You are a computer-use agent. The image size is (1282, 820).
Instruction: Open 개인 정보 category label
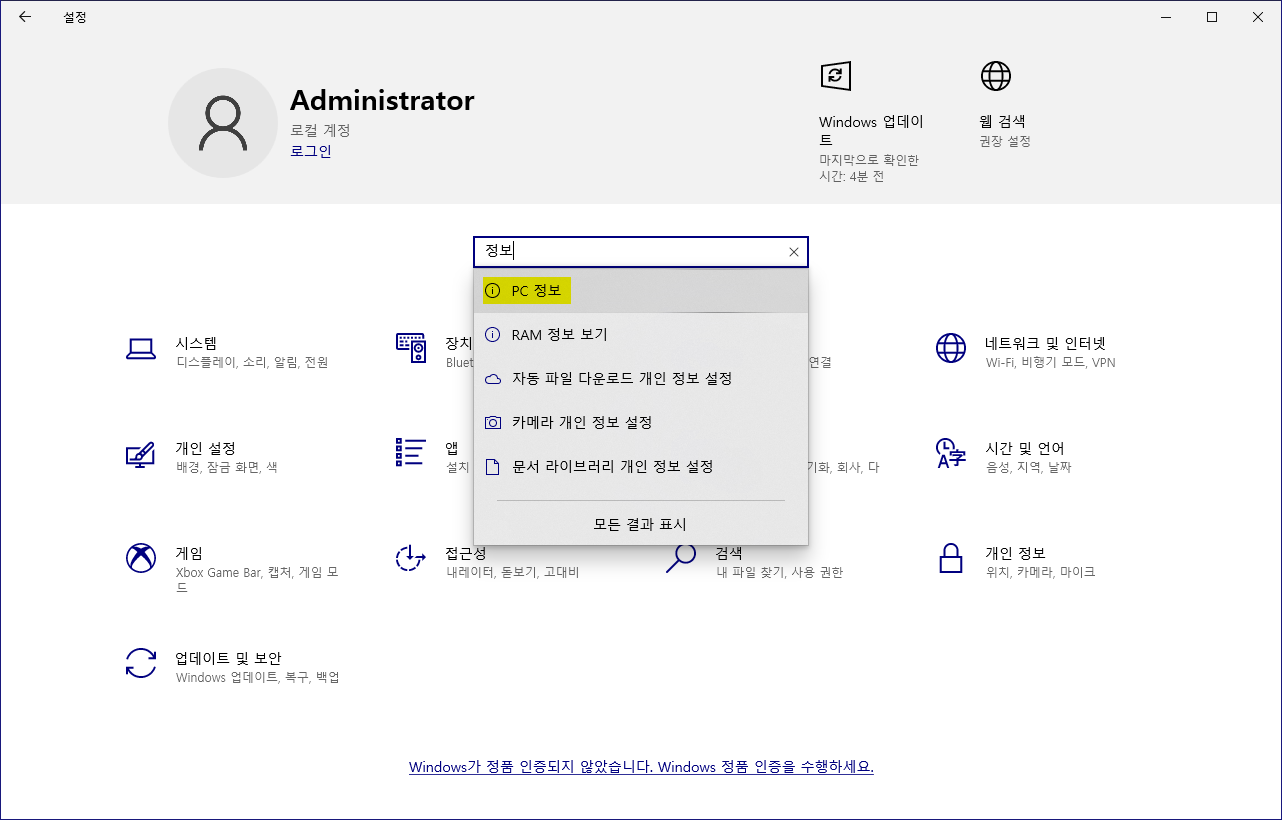click(x=1015, y=553)
